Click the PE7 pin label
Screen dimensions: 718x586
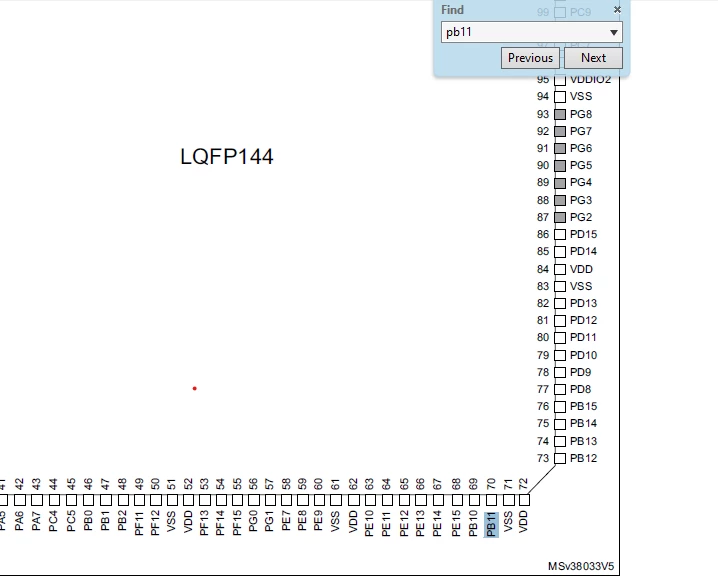point(286,521)
